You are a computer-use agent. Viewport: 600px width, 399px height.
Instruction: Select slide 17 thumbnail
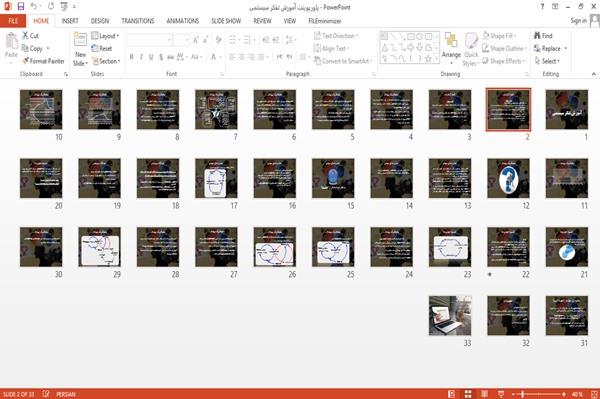click(216, 178)
